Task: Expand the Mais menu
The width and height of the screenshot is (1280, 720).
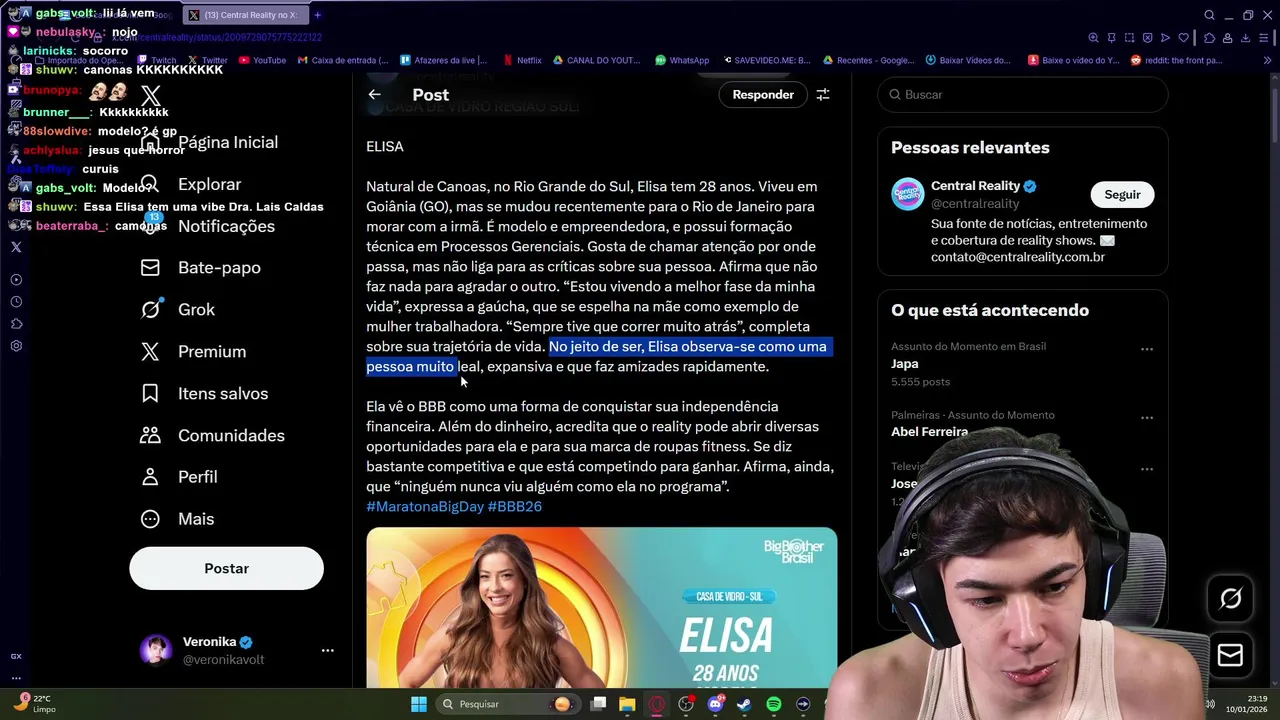Action: tap(177, 519)
